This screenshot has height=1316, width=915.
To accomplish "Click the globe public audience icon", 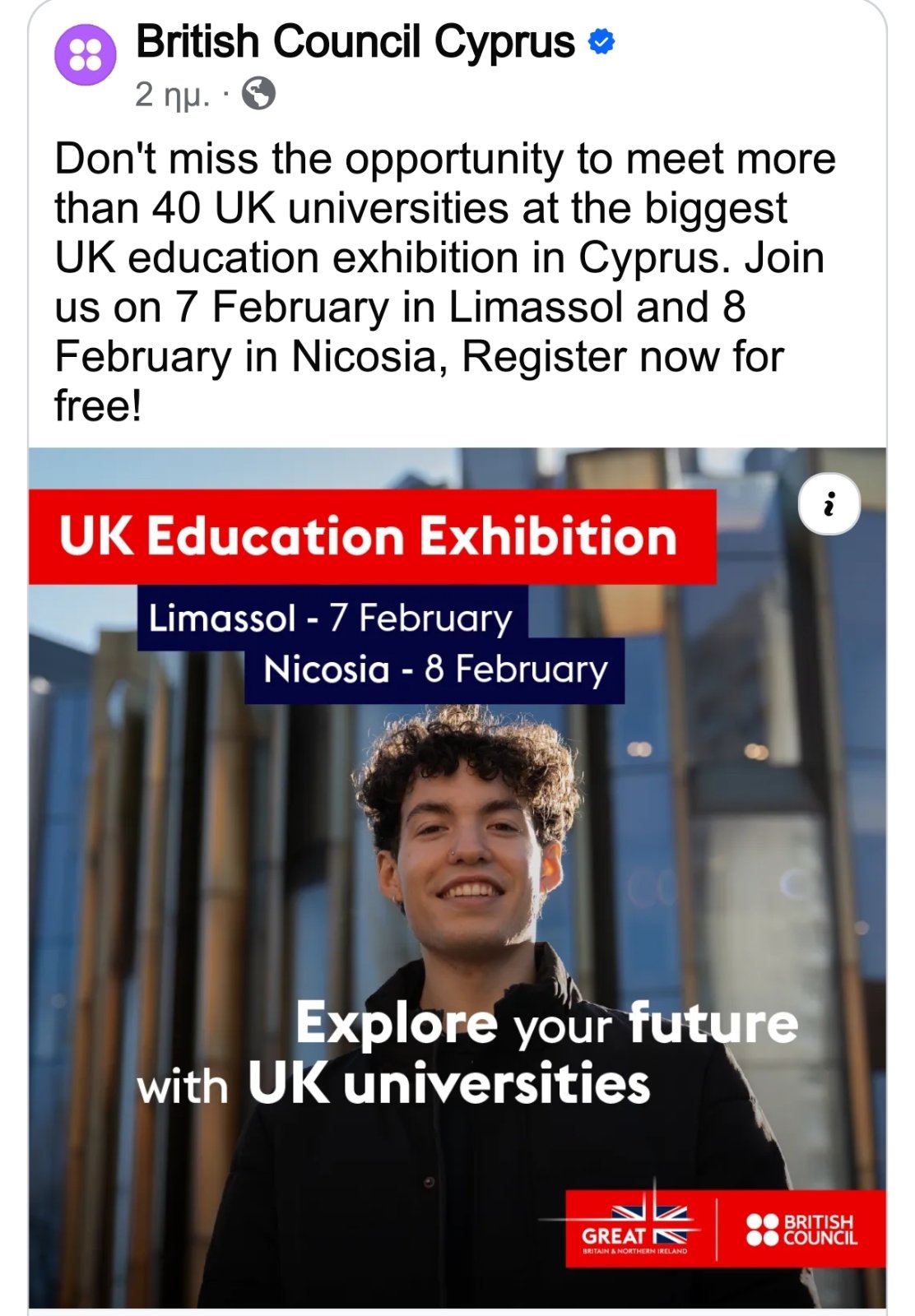I will (x=258, y=95).
